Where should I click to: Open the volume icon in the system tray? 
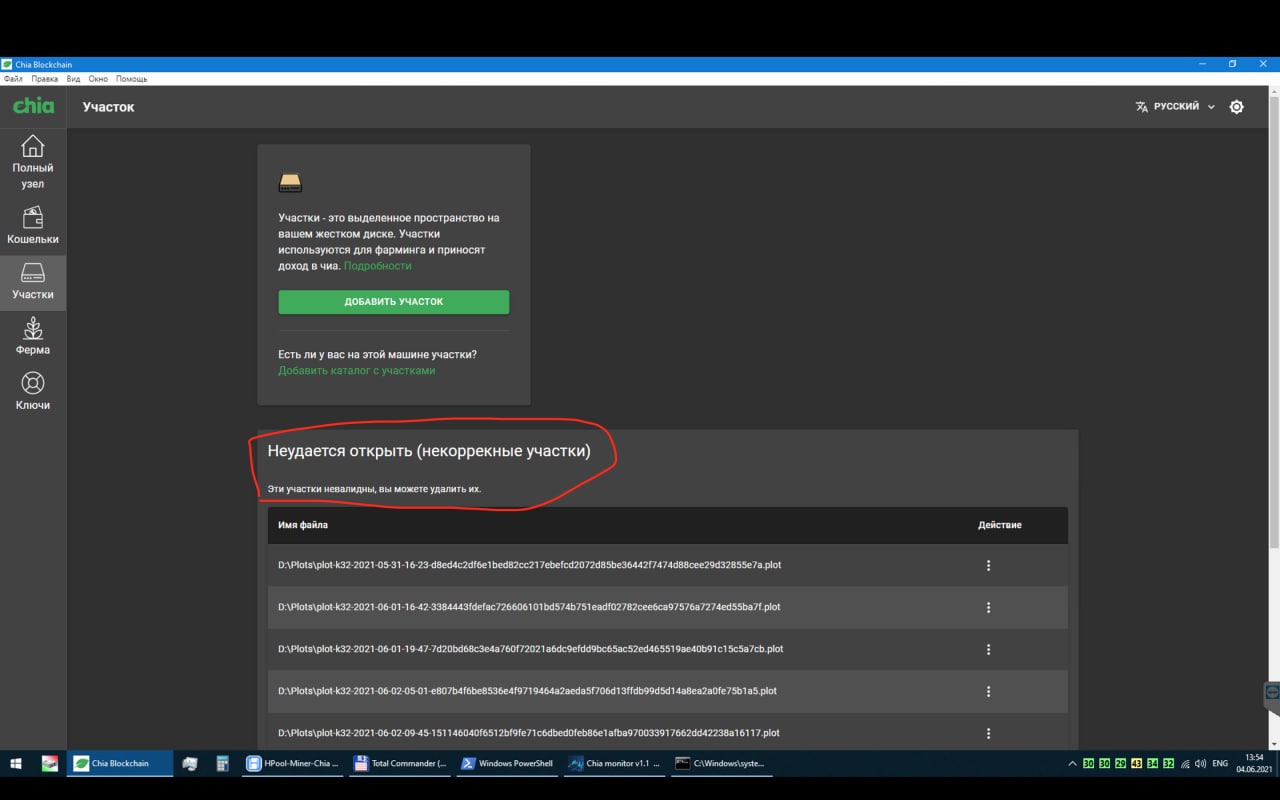pos(1200,763)
